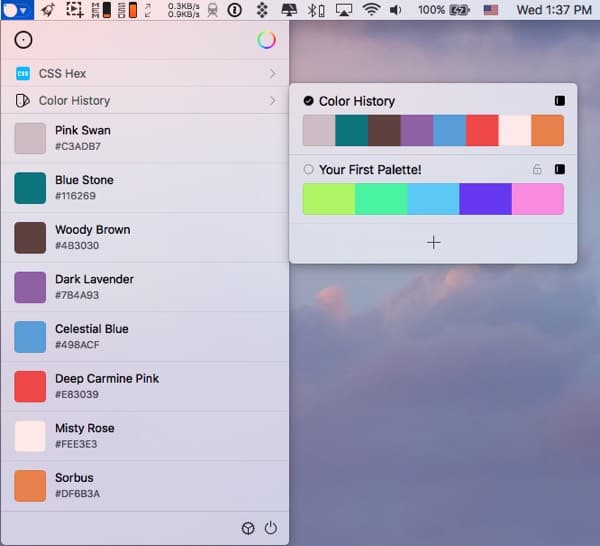Click the brown swatch in Color History strip
Image resolution: width=600 pixels, height=546 pixels.
(384, 130)
